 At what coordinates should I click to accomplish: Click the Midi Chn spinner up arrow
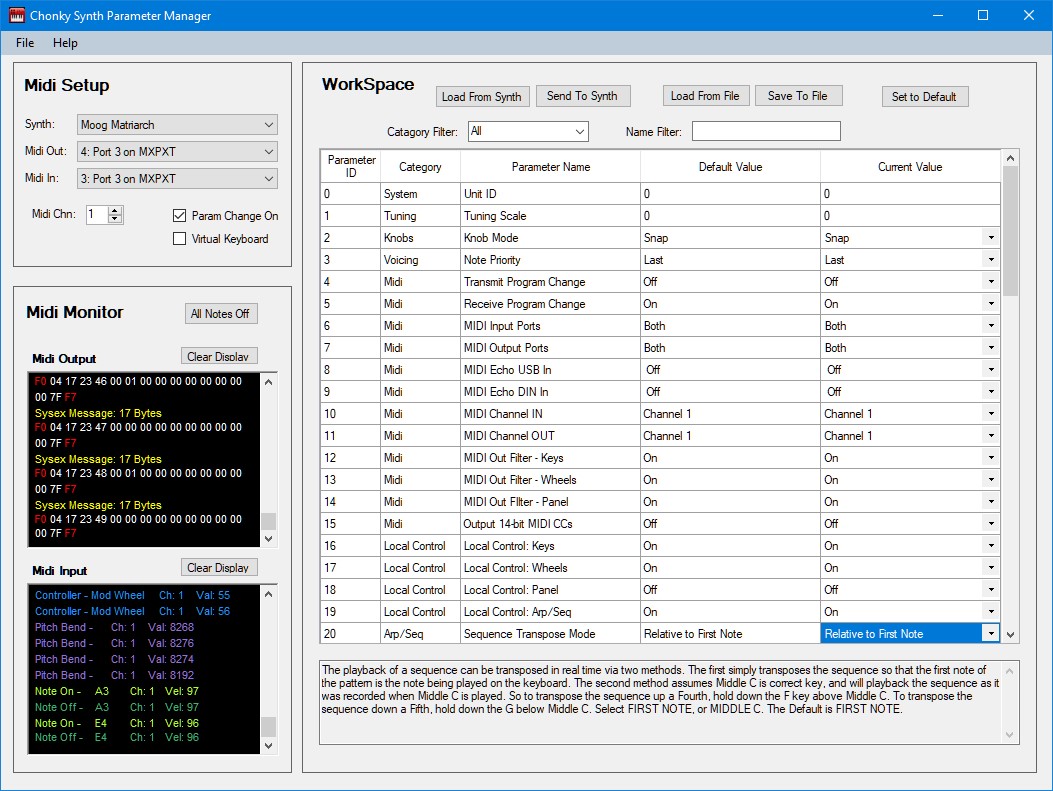click(x=115, y=210)
